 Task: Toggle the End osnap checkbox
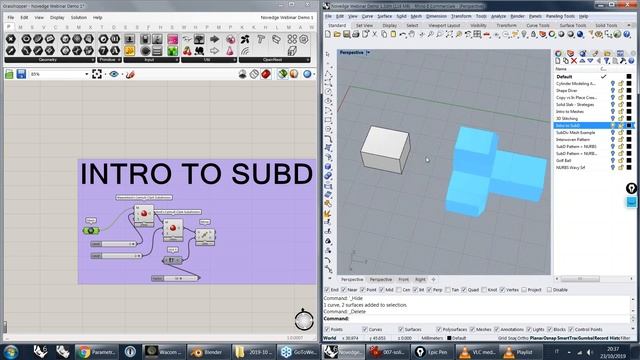point(327,290)
